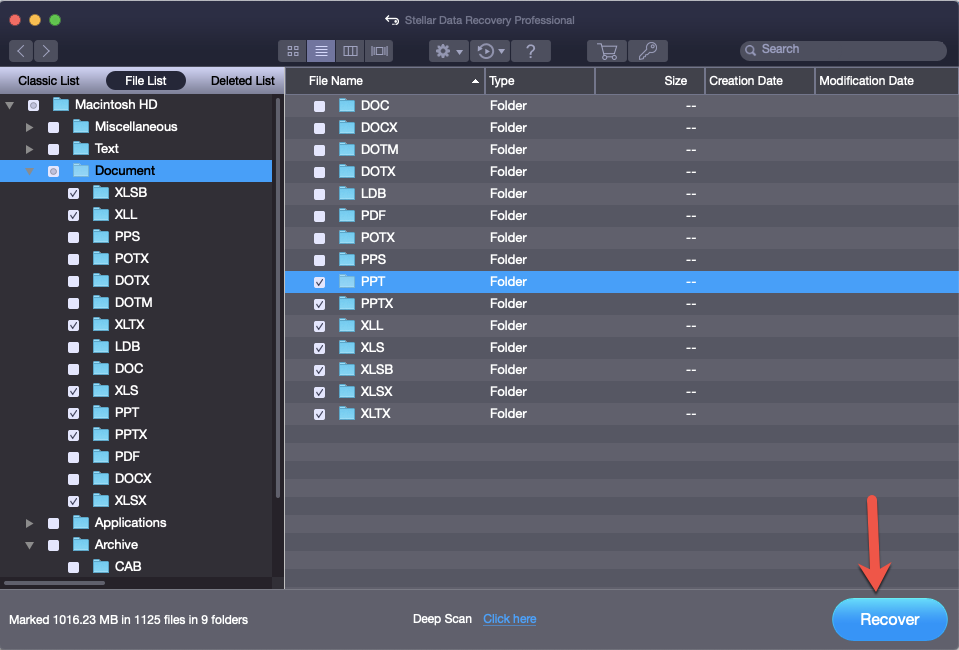The height and width of the screenshot is (650, 959).
Task: Open the shopping cart purchase icon
Action: [606, 51]
